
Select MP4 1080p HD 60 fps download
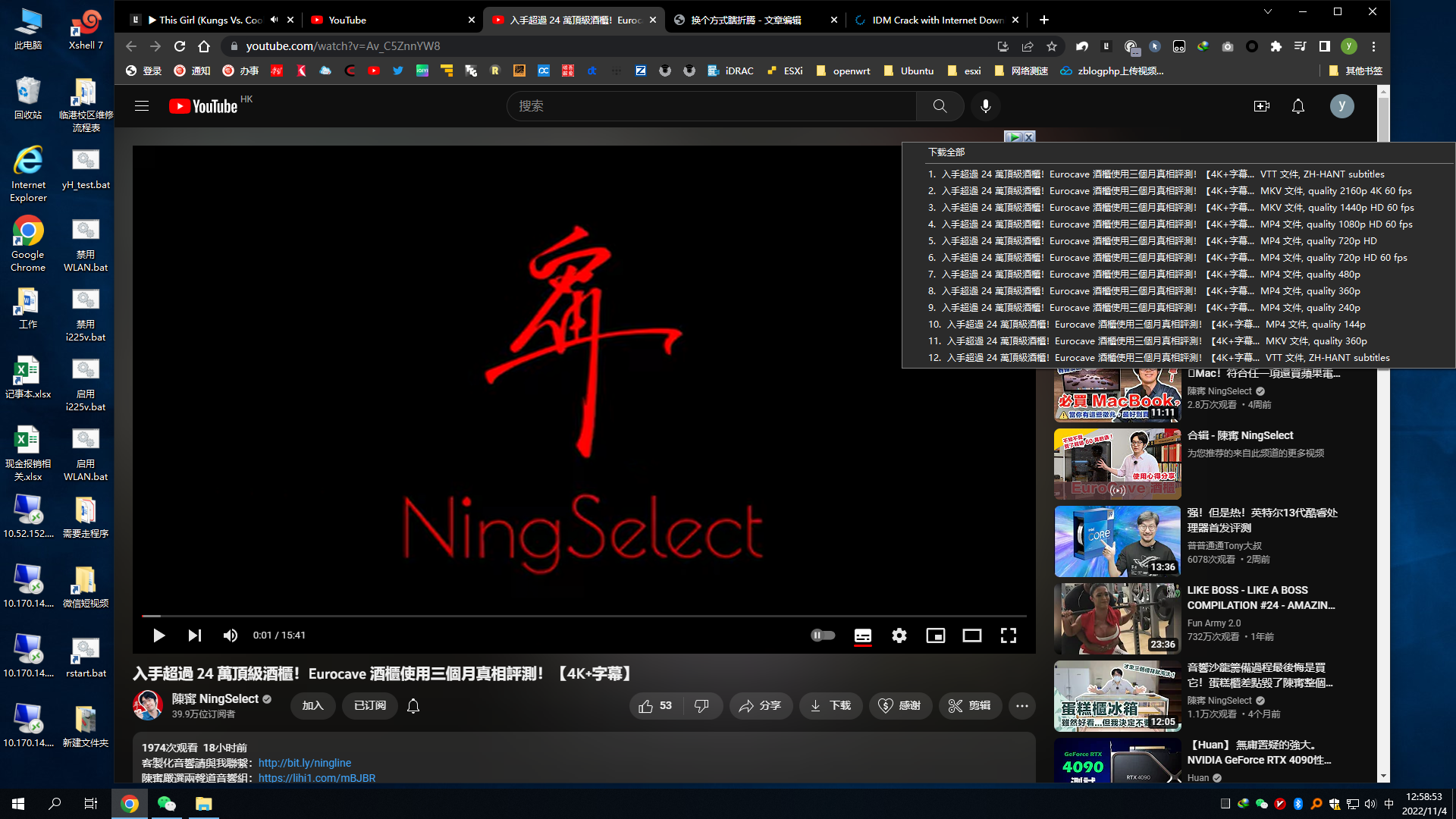click(1169, 224)
